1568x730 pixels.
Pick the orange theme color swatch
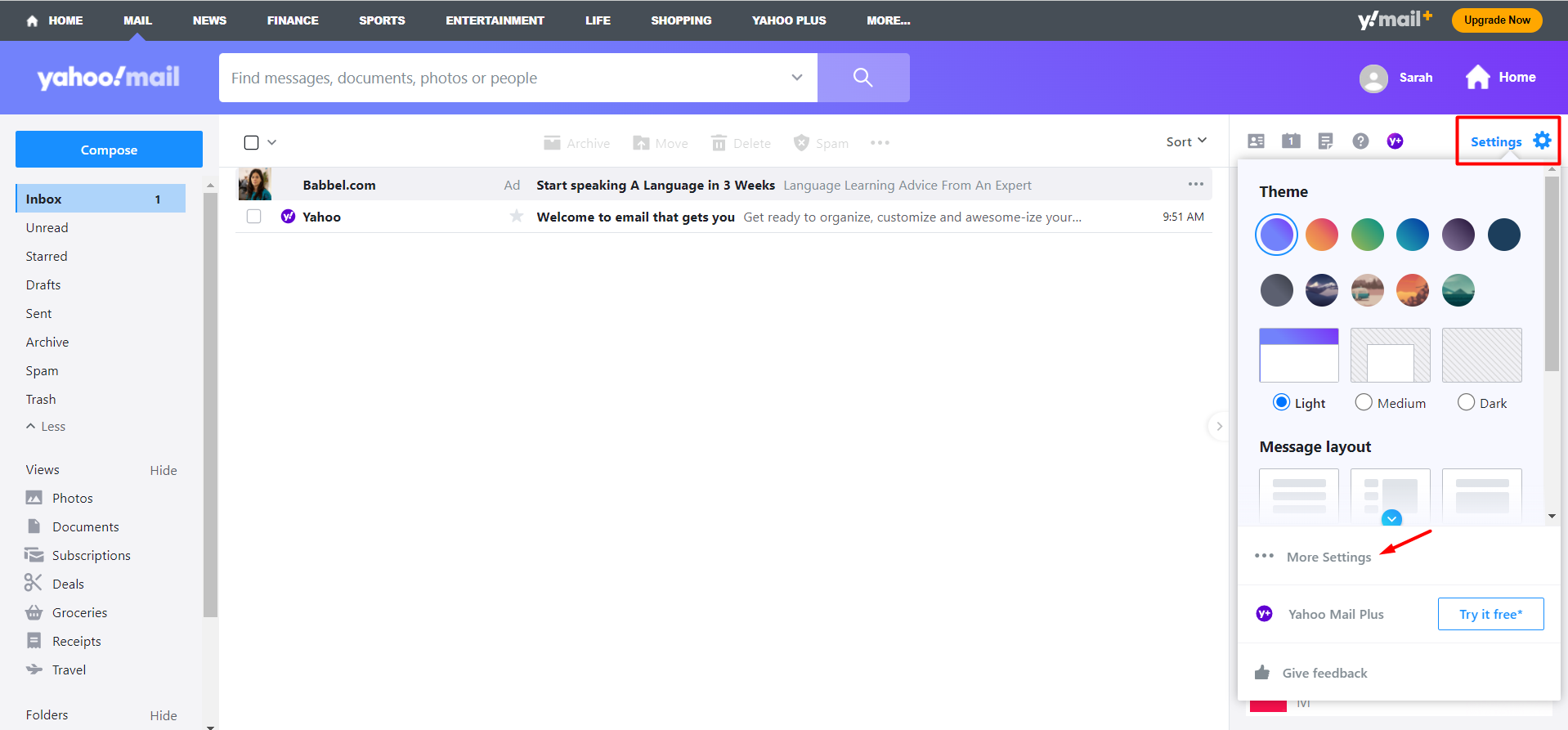click(x=1322, y=235)
